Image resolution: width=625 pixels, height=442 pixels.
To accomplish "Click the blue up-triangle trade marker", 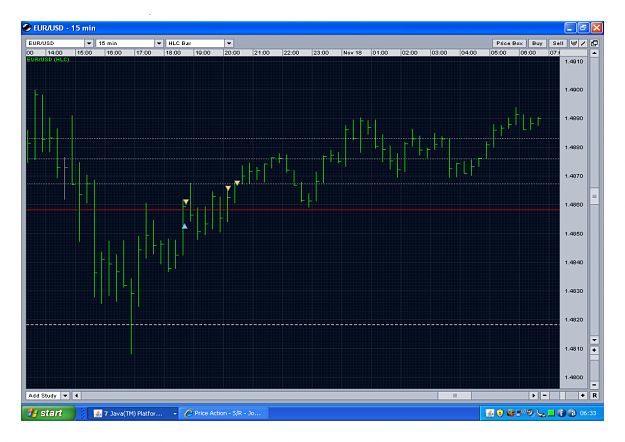I will [x=185, y=226].
